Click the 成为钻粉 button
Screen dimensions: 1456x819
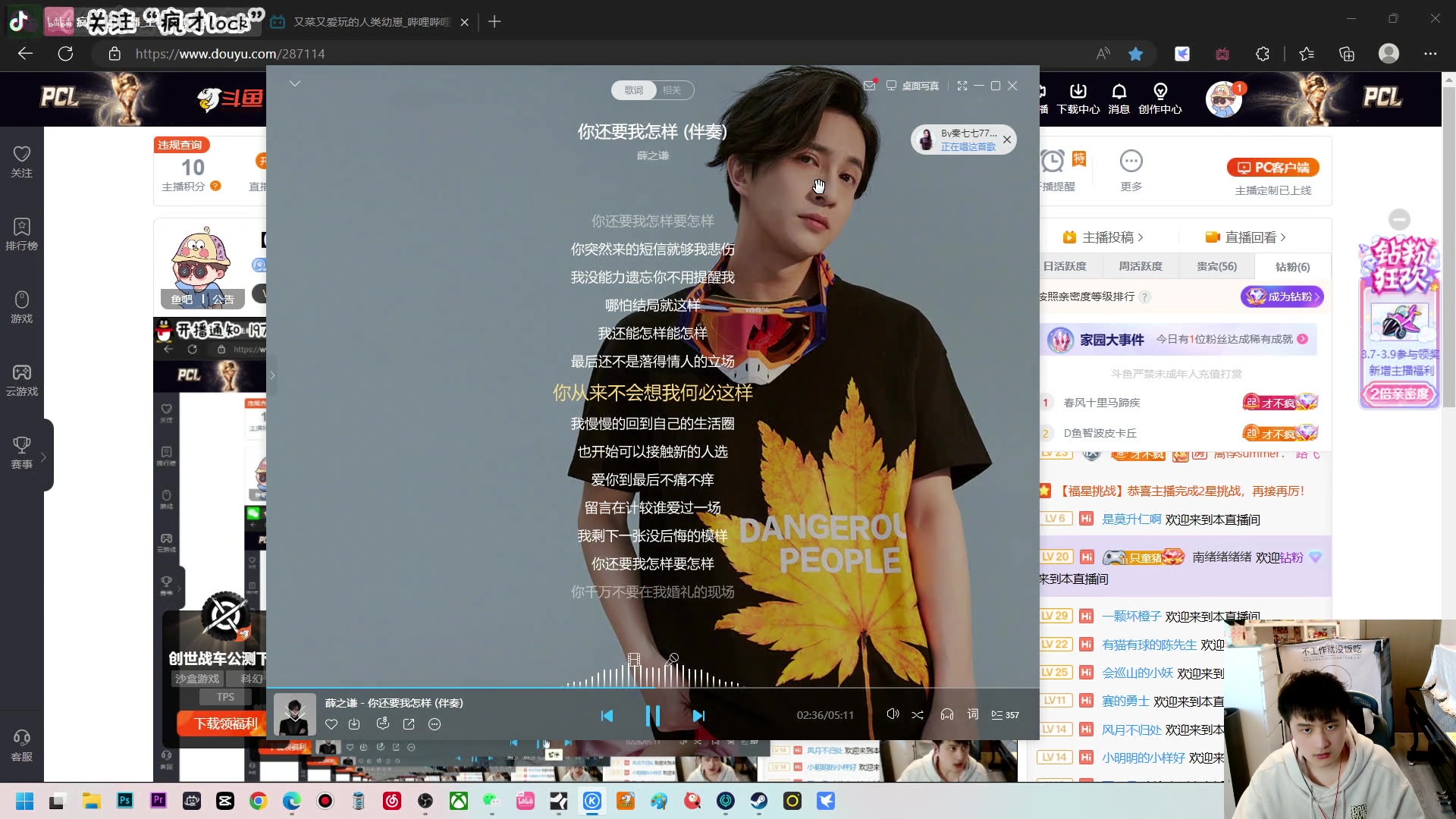tap(1283, 297)
